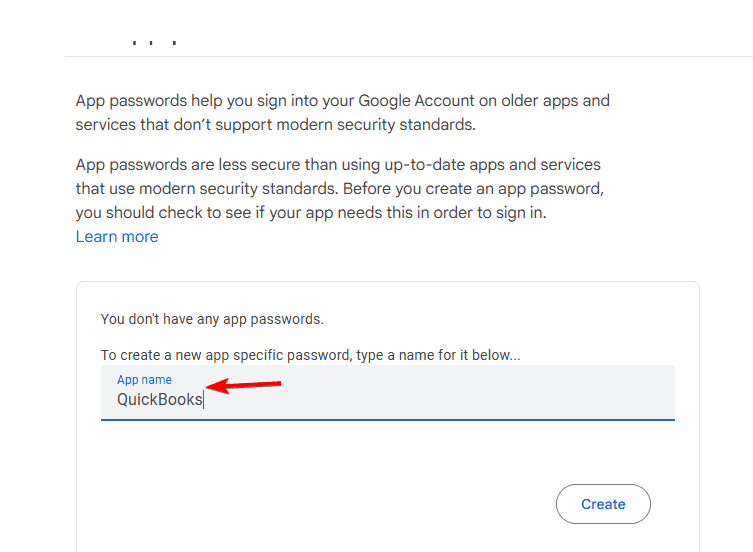Click the "You don't have any app passwords" message
This screenshot has width=753, height=552.
(212, 319)
